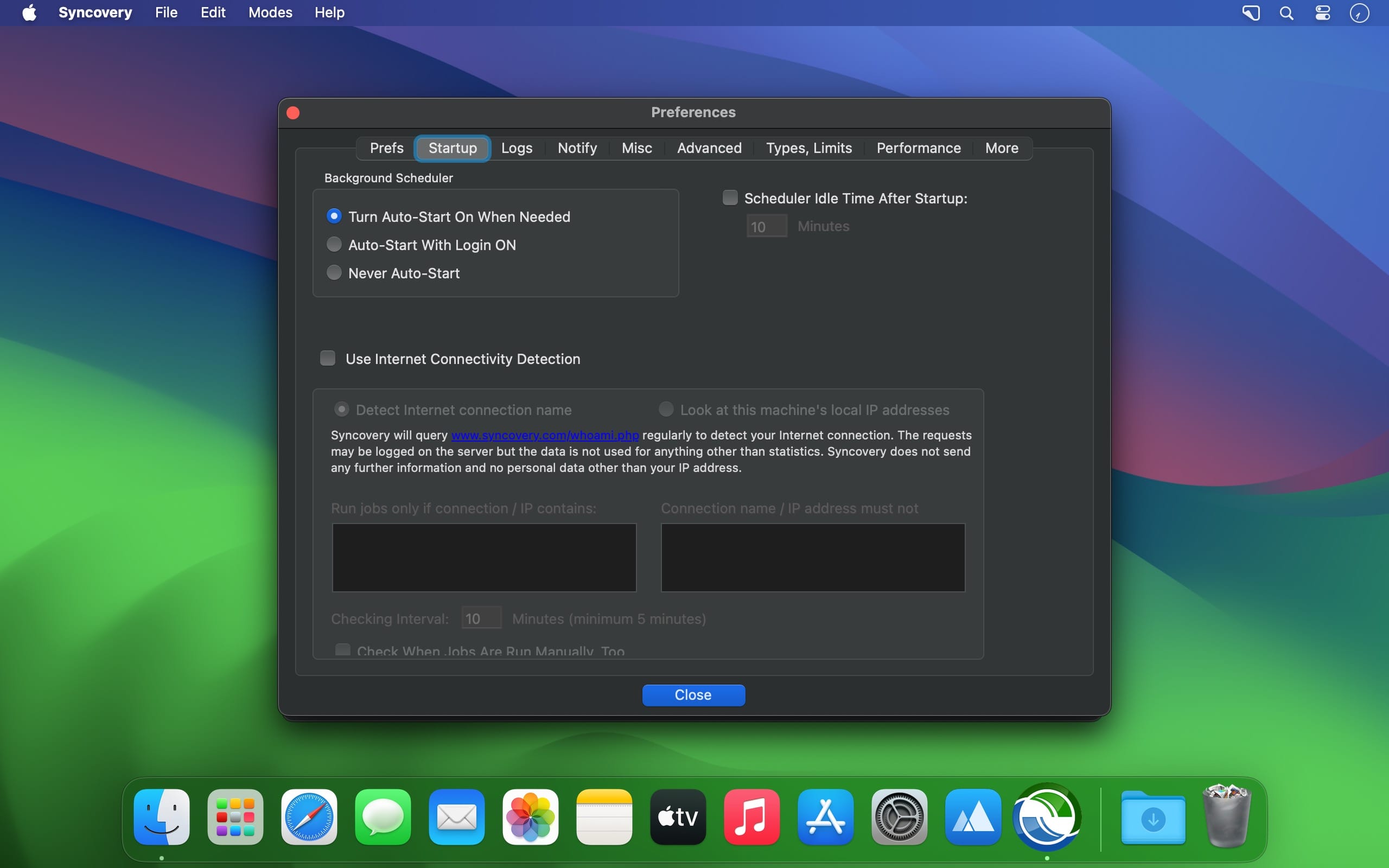Open Photos app from the Dock
The image size is (1389, 868).
coord(530,816)
